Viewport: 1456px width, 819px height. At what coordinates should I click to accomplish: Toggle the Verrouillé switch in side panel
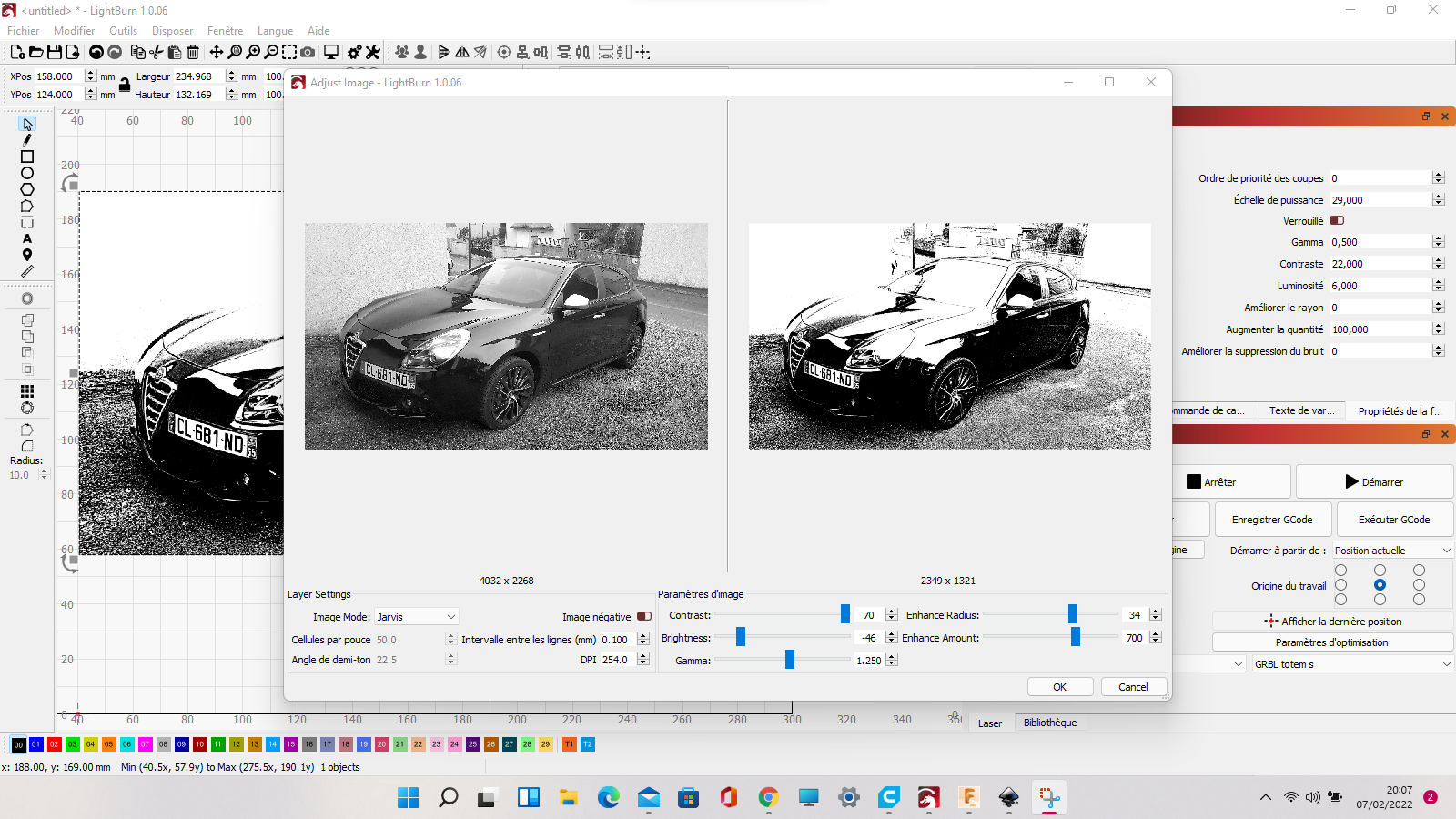click(x=1337, y=220)
